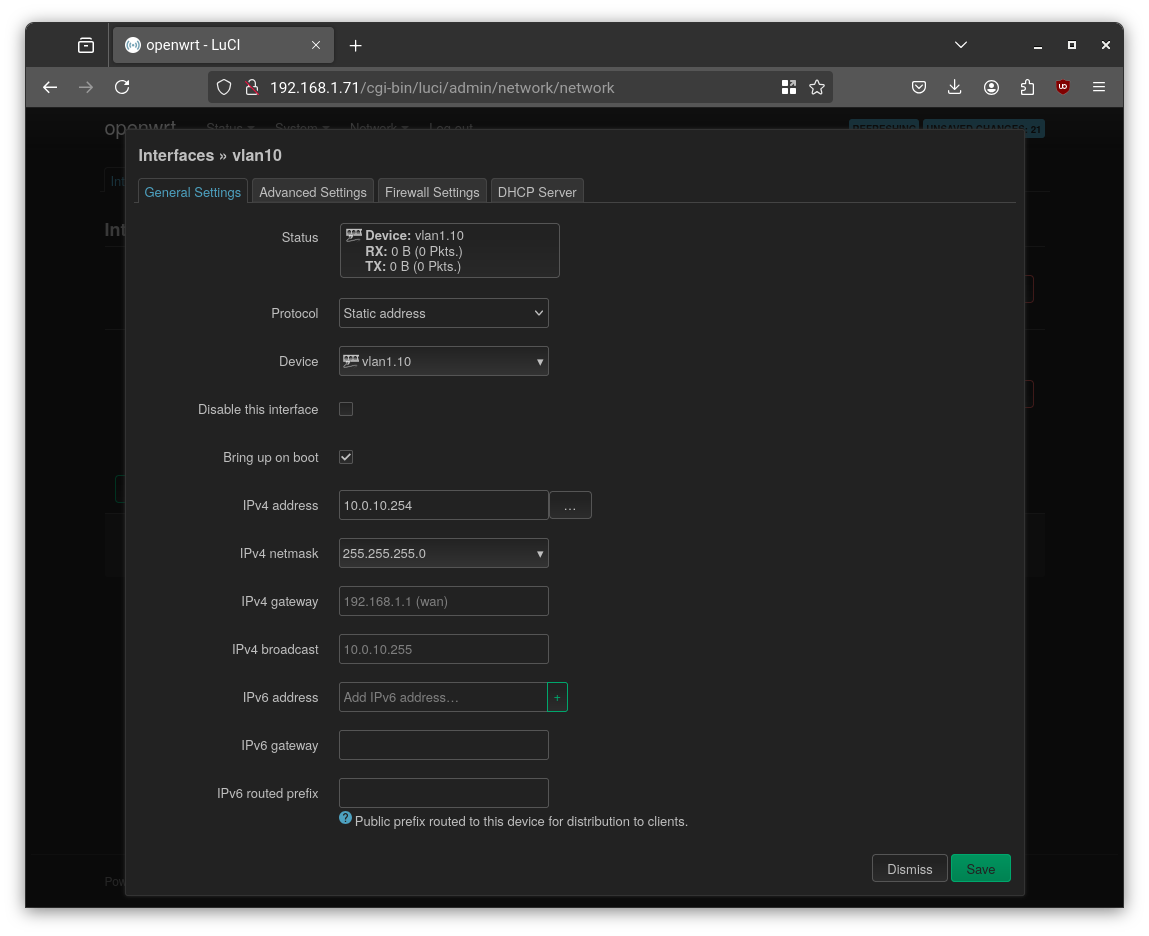Dismiss the Interfaces vlan10 dialog
The width and height of the screenshot is (1149, 936).
pos(909,868)
